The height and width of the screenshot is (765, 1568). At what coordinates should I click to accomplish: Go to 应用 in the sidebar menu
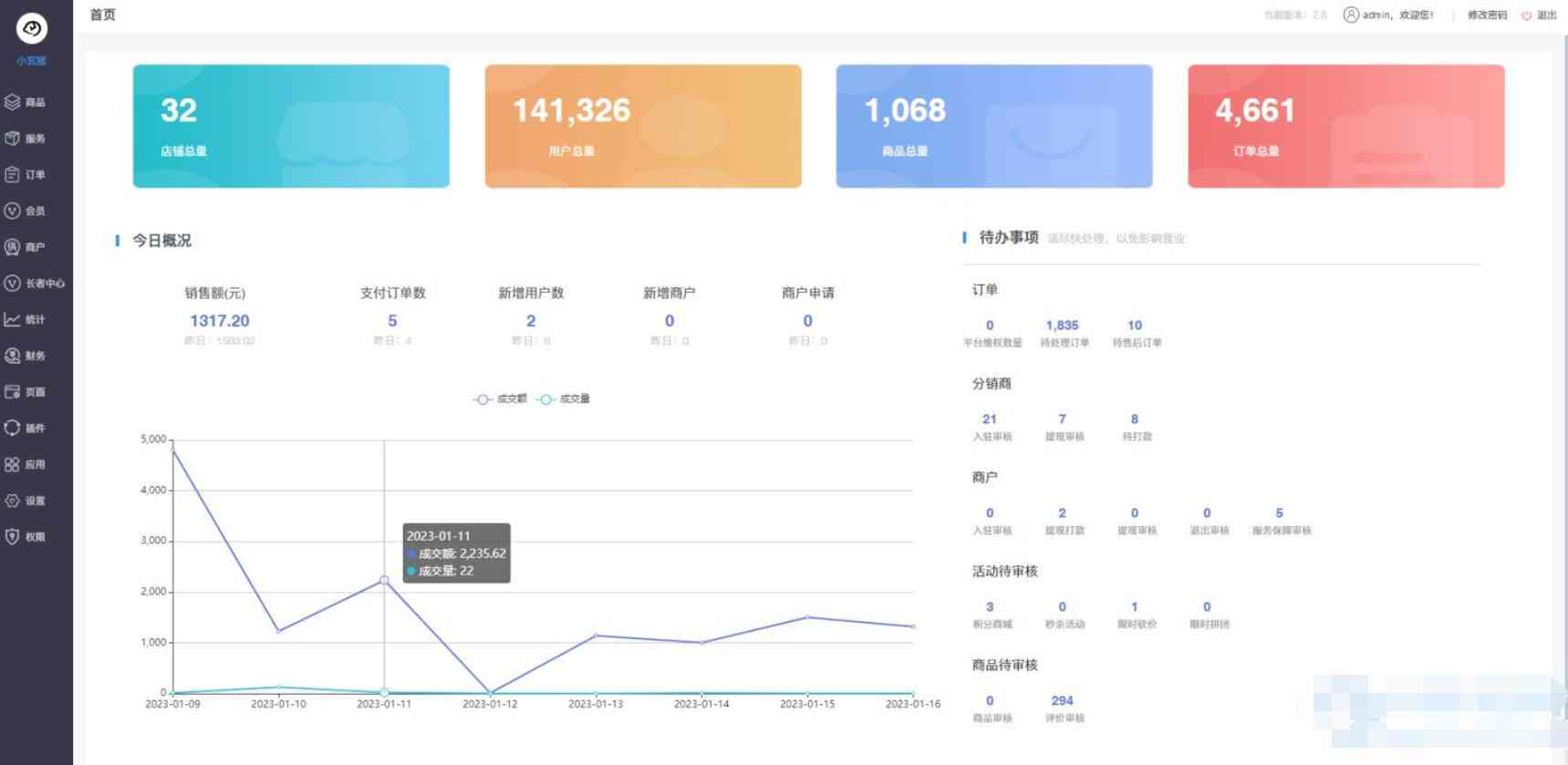click(35, 464)
